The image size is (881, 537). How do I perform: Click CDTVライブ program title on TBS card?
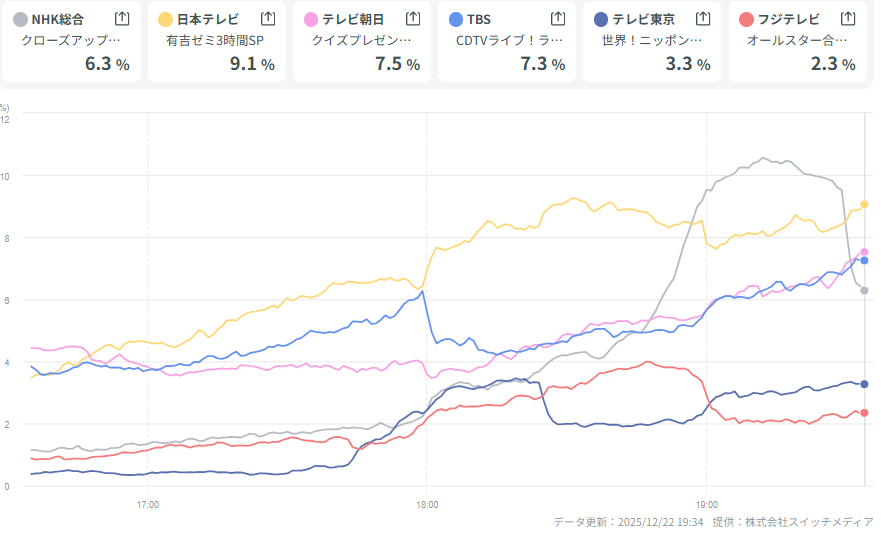[509, 41]
